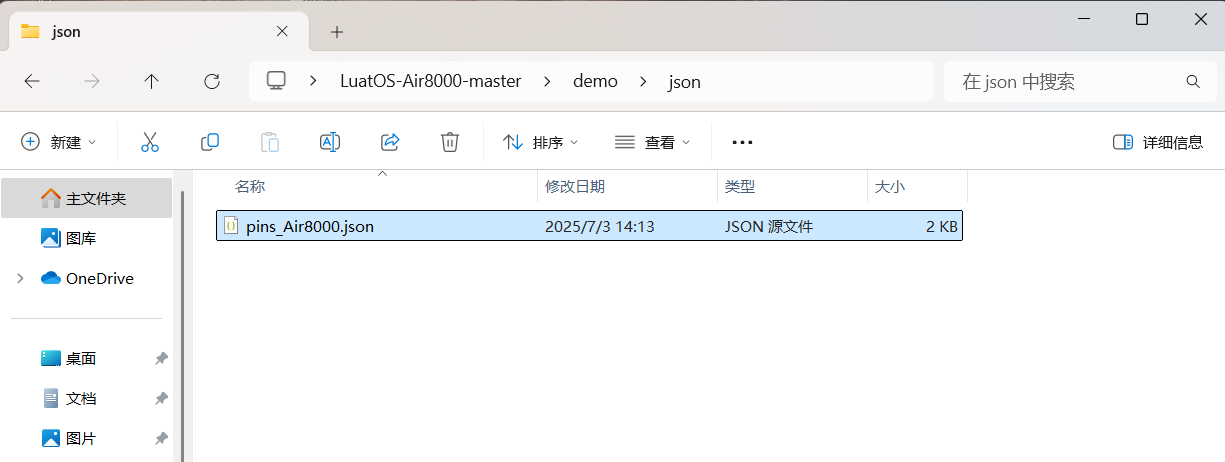This screenshot has height=462, width=1225.
Task: Click the Paste clipboard icon
Action: click(270, 142)
